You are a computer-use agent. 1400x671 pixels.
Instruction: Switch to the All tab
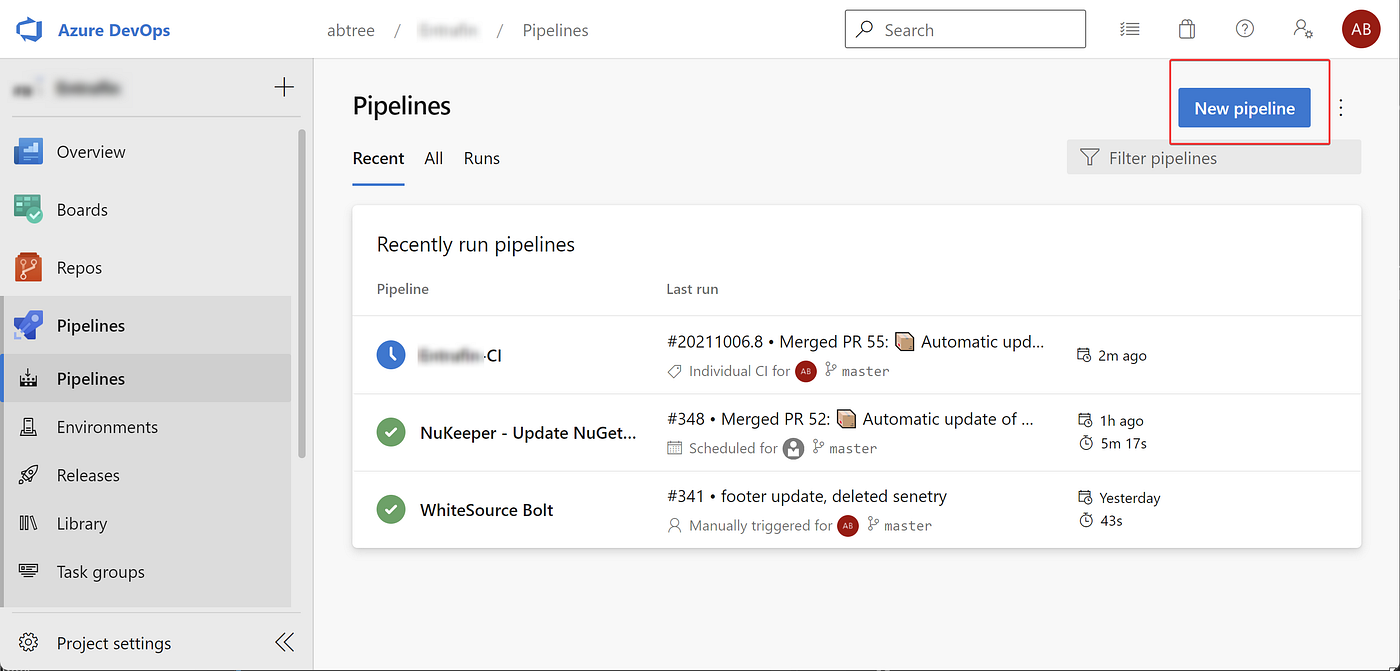coord(433,158)
